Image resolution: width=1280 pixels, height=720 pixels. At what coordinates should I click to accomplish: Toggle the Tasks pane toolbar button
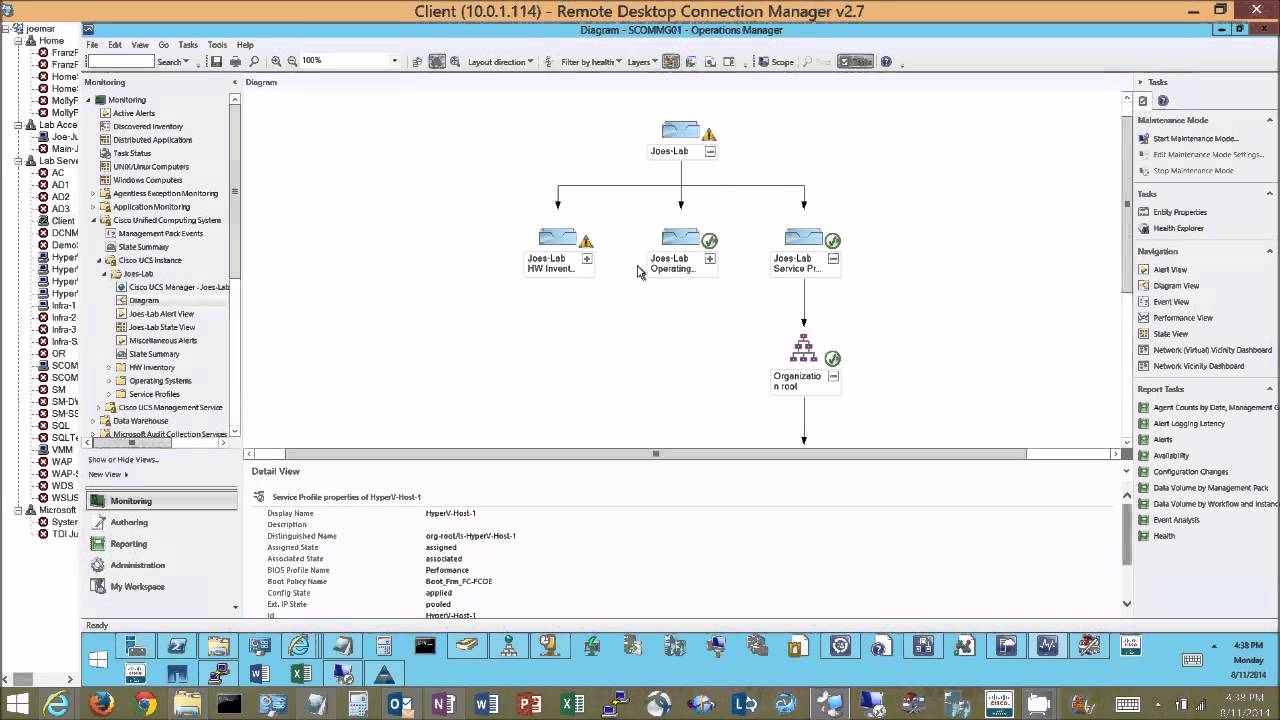coord(855,62)
